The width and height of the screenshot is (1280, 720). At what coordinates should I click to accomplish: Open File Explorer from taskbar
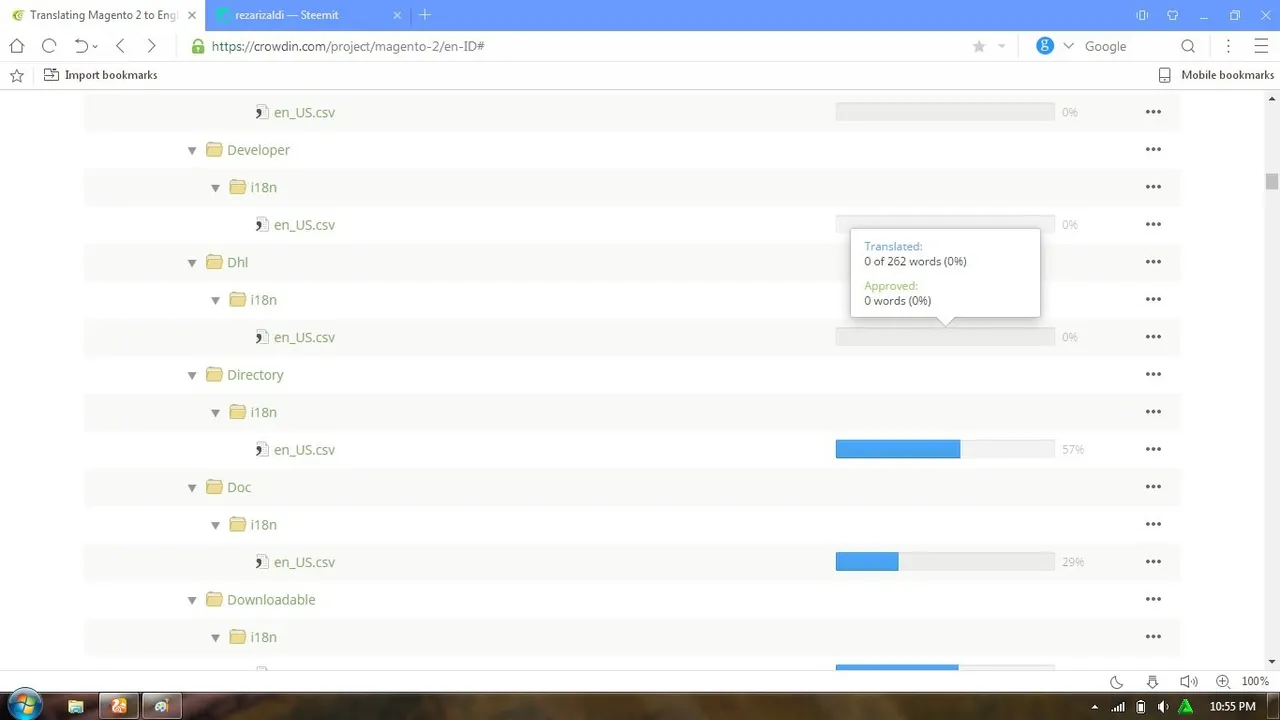76,706
